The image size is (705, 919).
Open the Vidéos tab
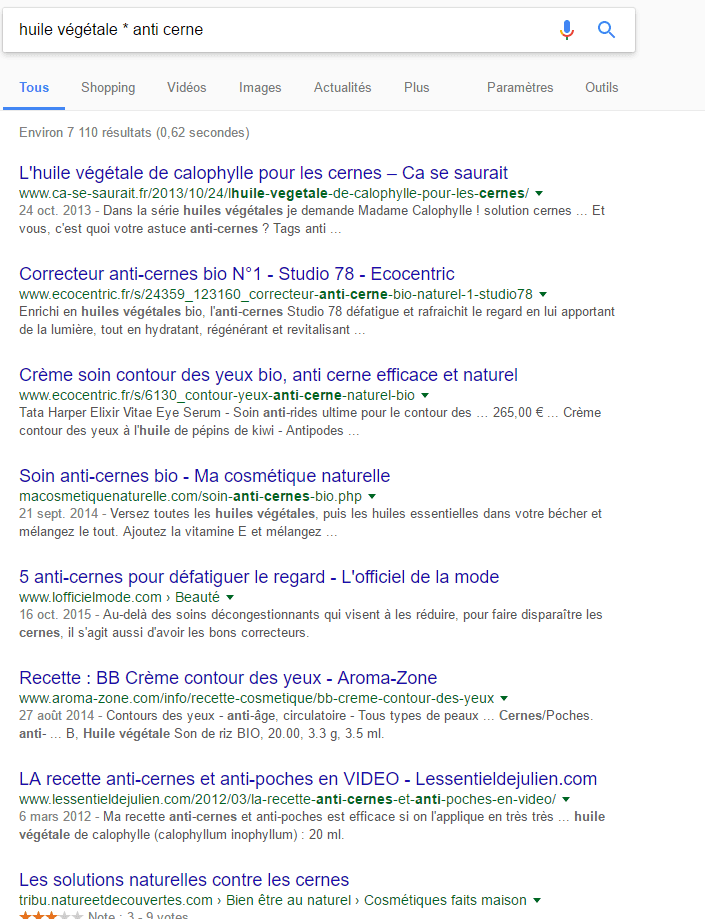pyautogui.click(x=186, y=87)
